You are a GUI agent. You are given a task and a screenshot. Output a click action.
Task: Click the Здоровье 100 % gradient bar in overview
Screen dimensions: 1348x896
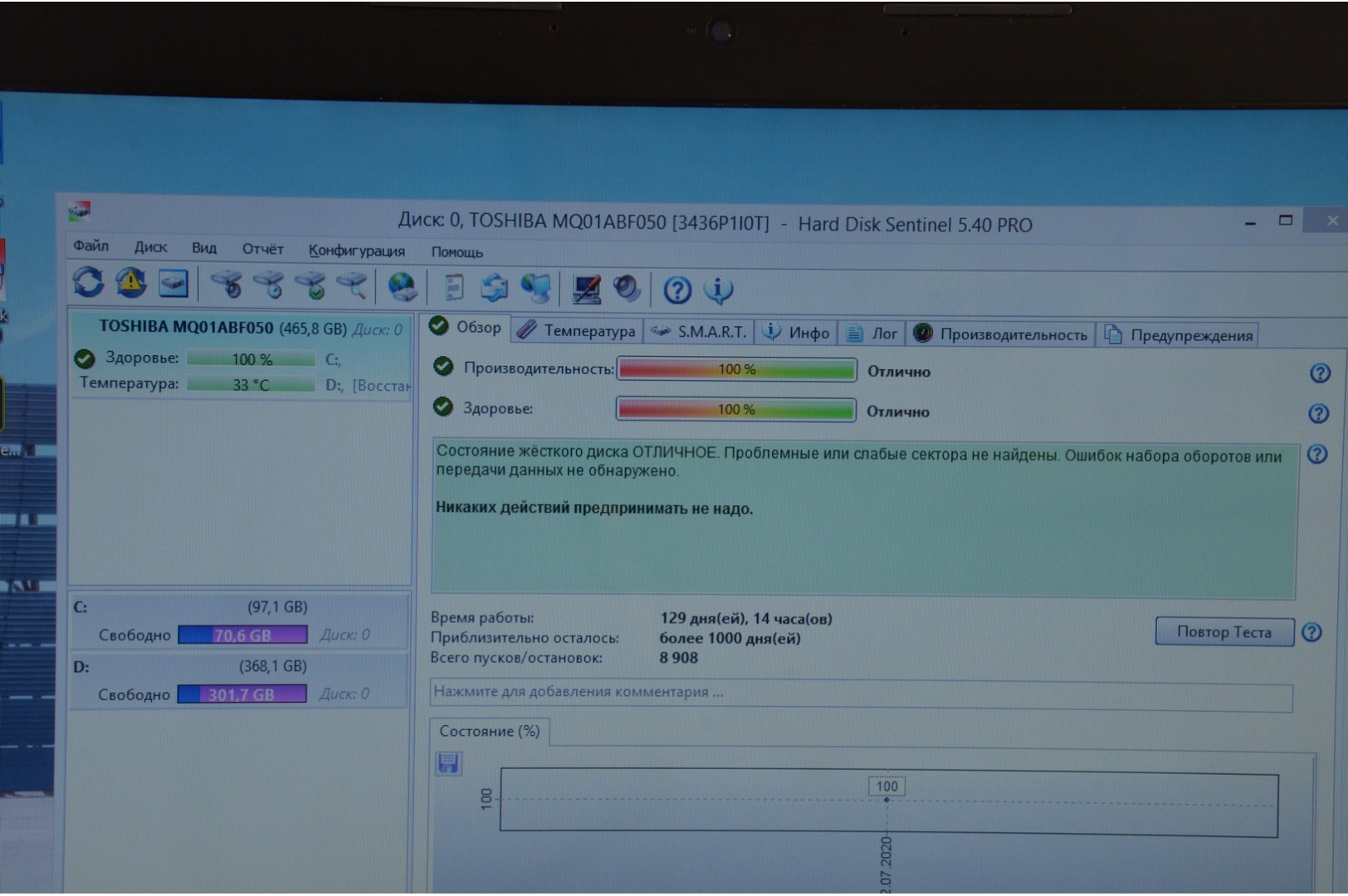point(735,410)
